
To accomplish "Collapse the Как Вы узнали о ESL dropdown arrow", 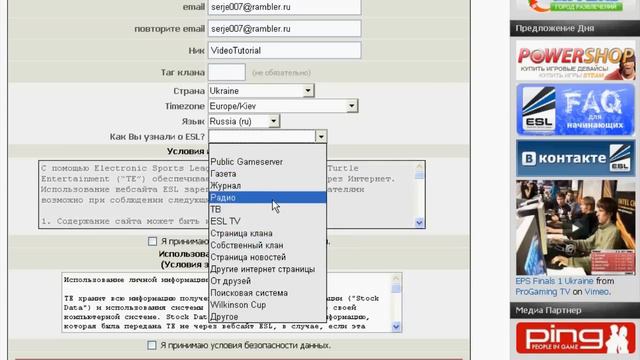I will click(321, 136).
